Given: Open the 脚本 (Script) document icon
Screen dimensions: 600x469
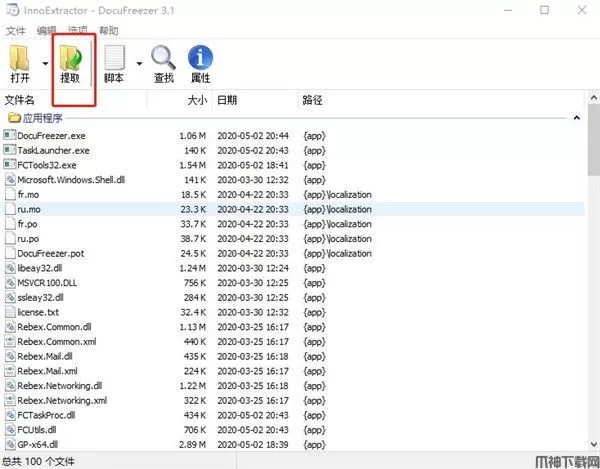Looking at the screenshot, I should 113,60.
